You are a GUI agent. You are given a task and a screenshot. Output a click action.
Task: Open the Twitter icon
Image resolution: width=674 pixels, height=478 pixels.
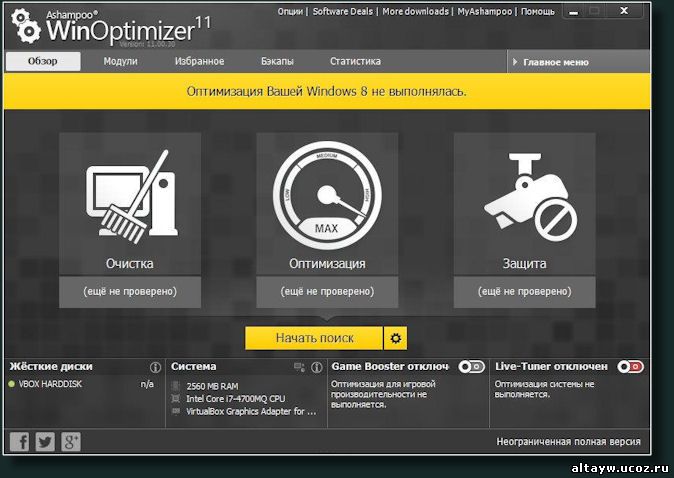45,442
